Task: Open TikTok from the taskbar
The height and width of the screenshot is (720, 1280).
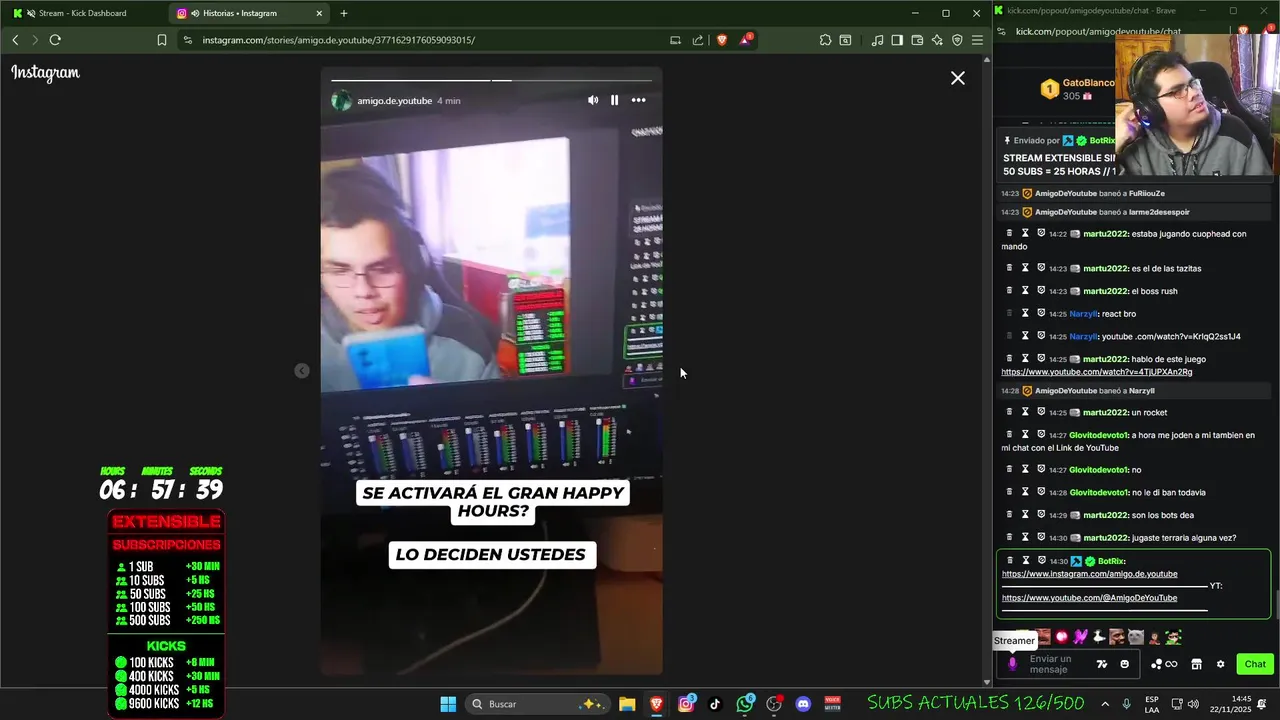Action: coord(715,704)
